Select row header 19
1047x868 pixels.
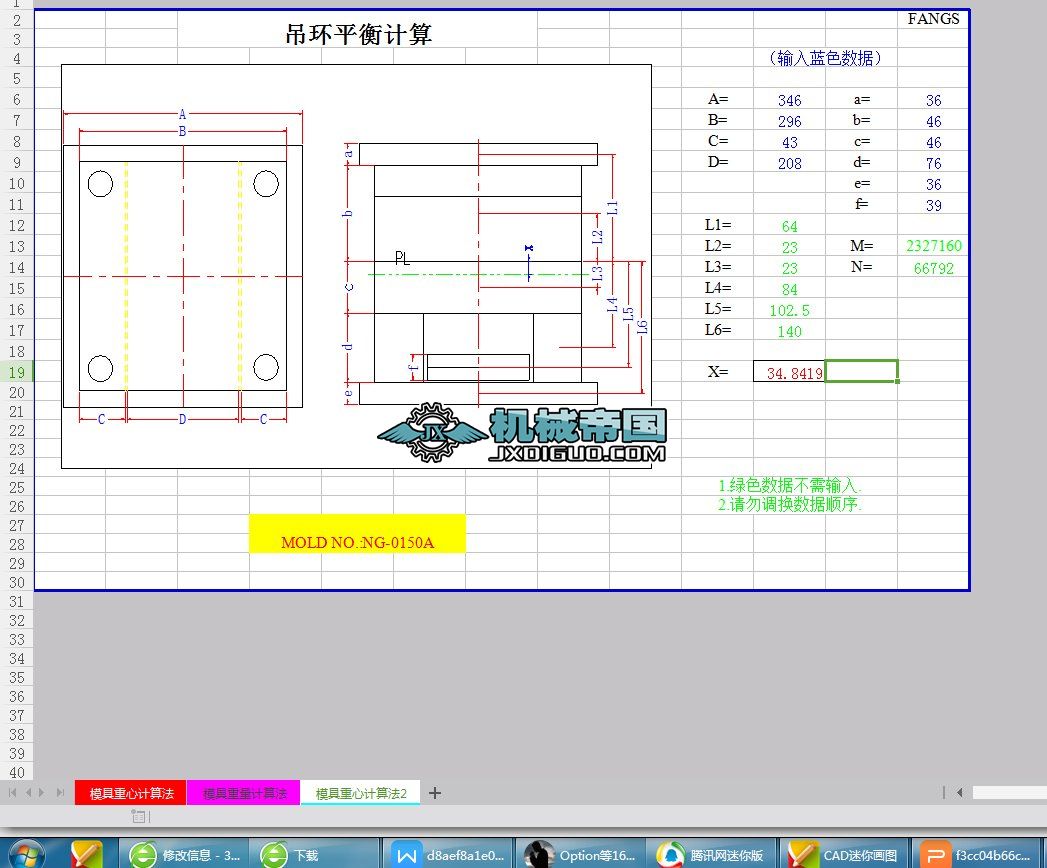click(x=17, y=372)
